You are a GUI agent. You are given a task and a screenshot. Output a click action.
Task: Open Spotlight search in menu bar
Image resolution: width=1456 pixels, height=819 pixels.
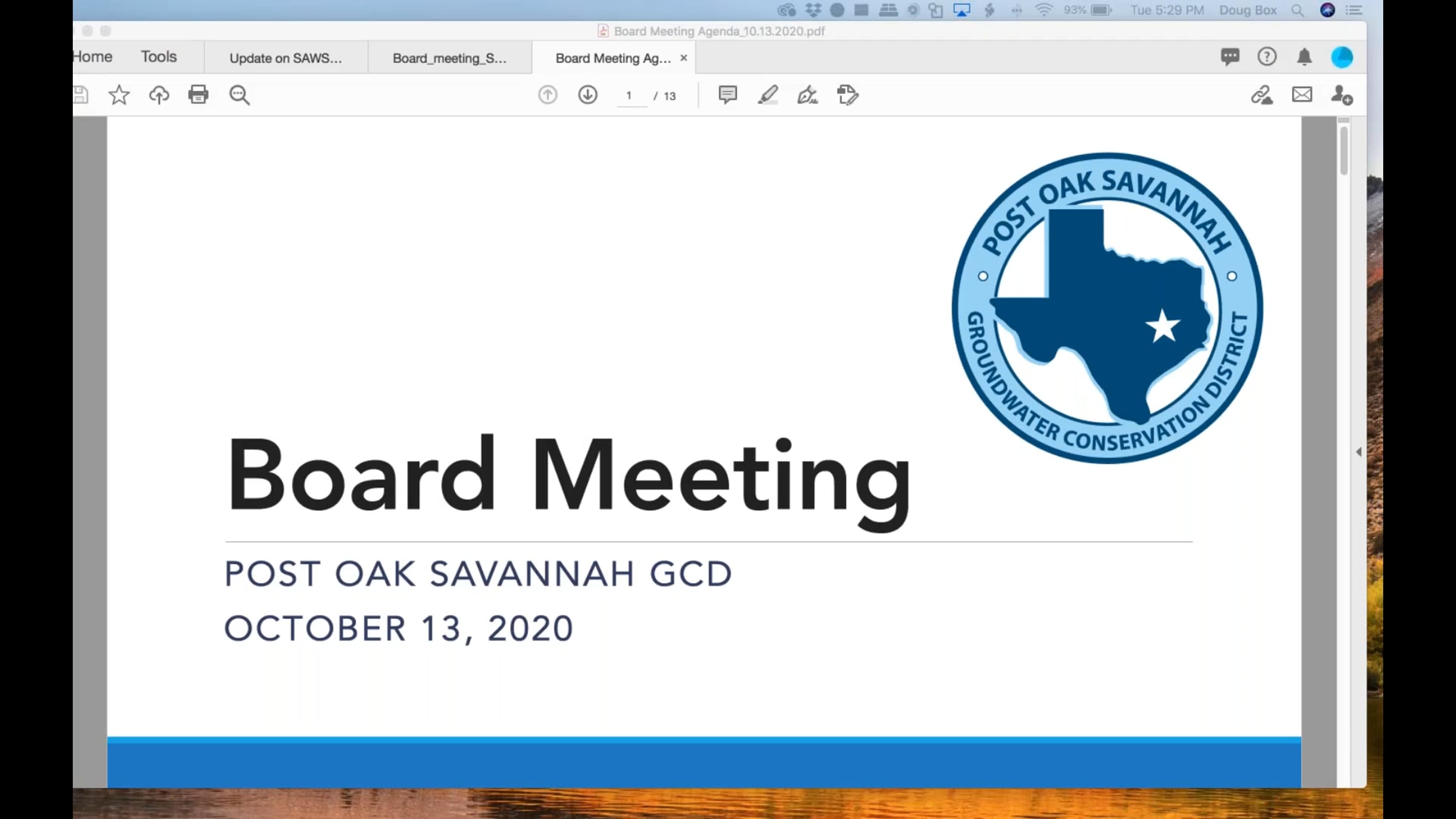1297,10
